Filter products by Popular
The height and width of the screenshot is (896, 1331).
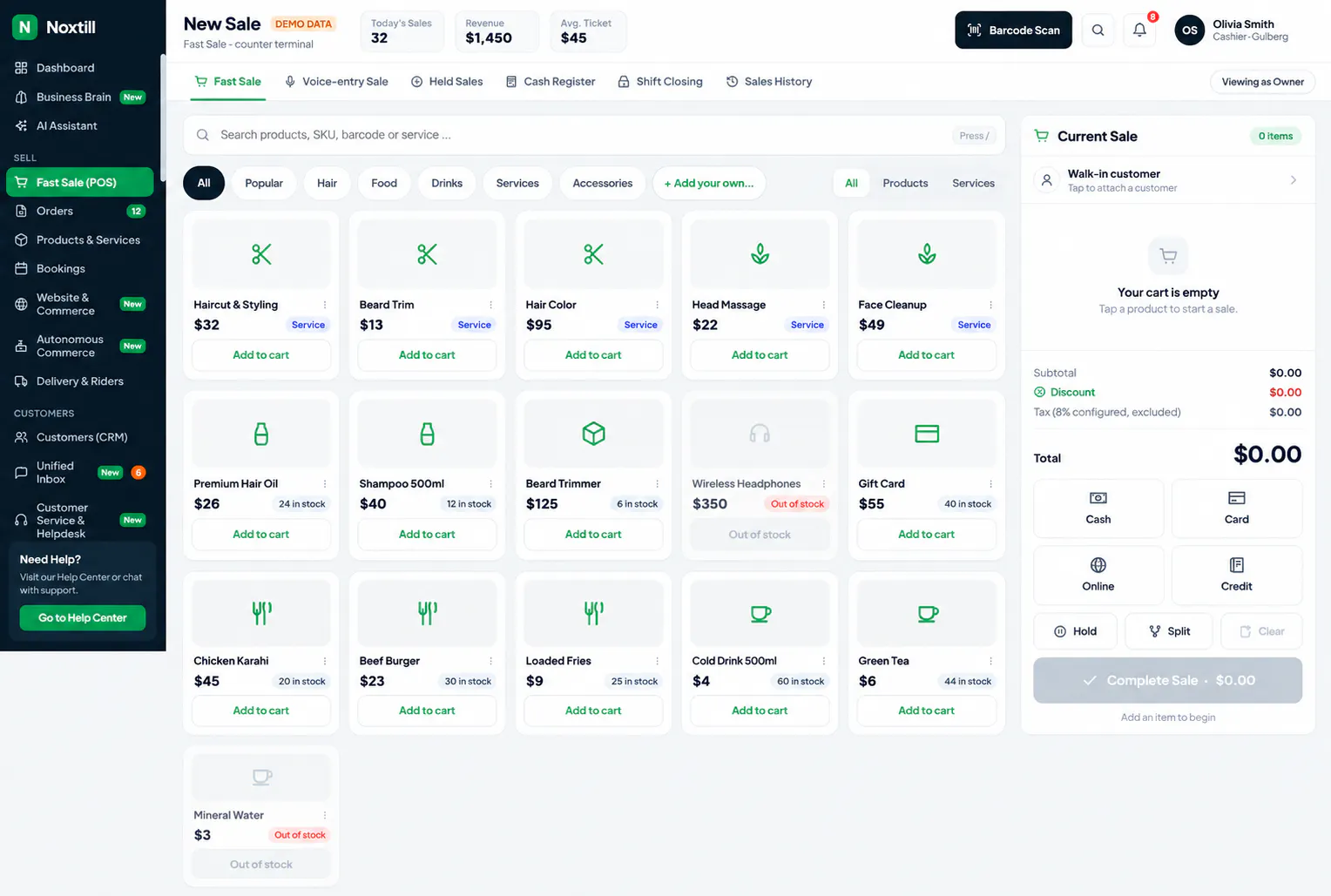[264, 184]
